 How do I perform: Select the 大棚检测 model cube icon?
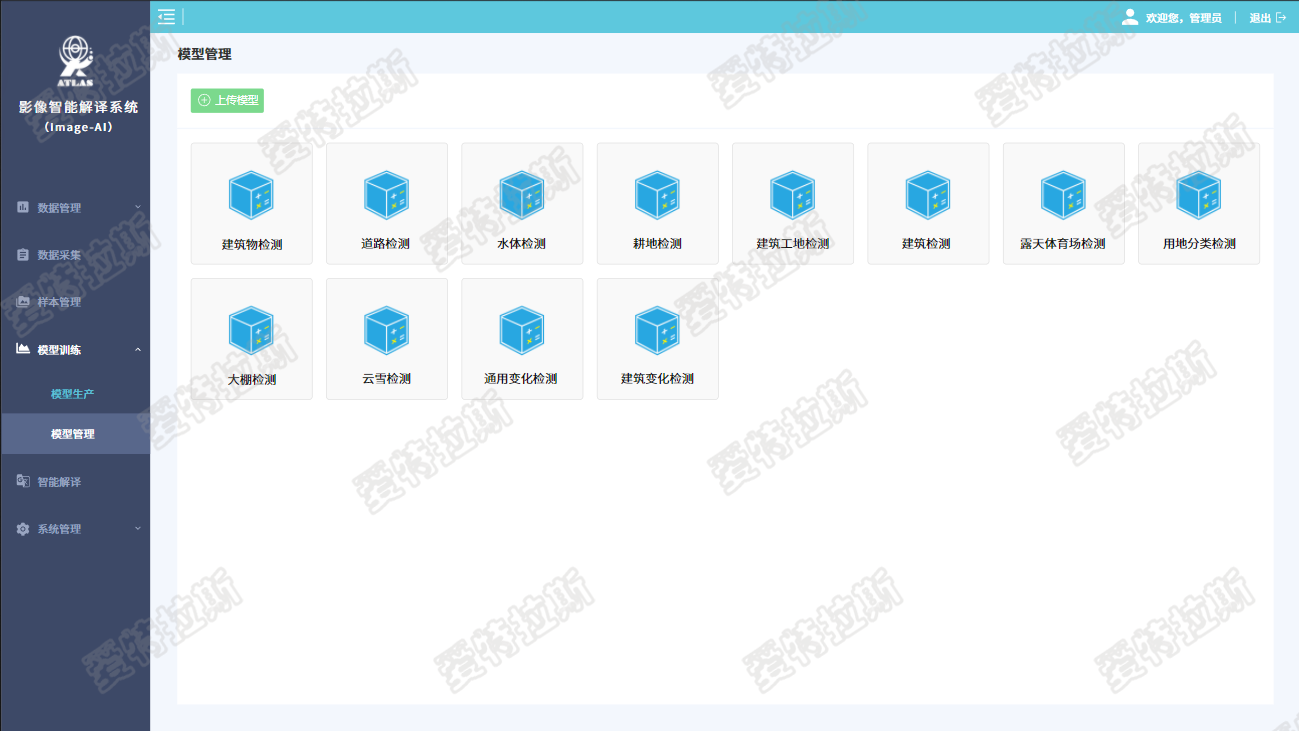point(251,330)
